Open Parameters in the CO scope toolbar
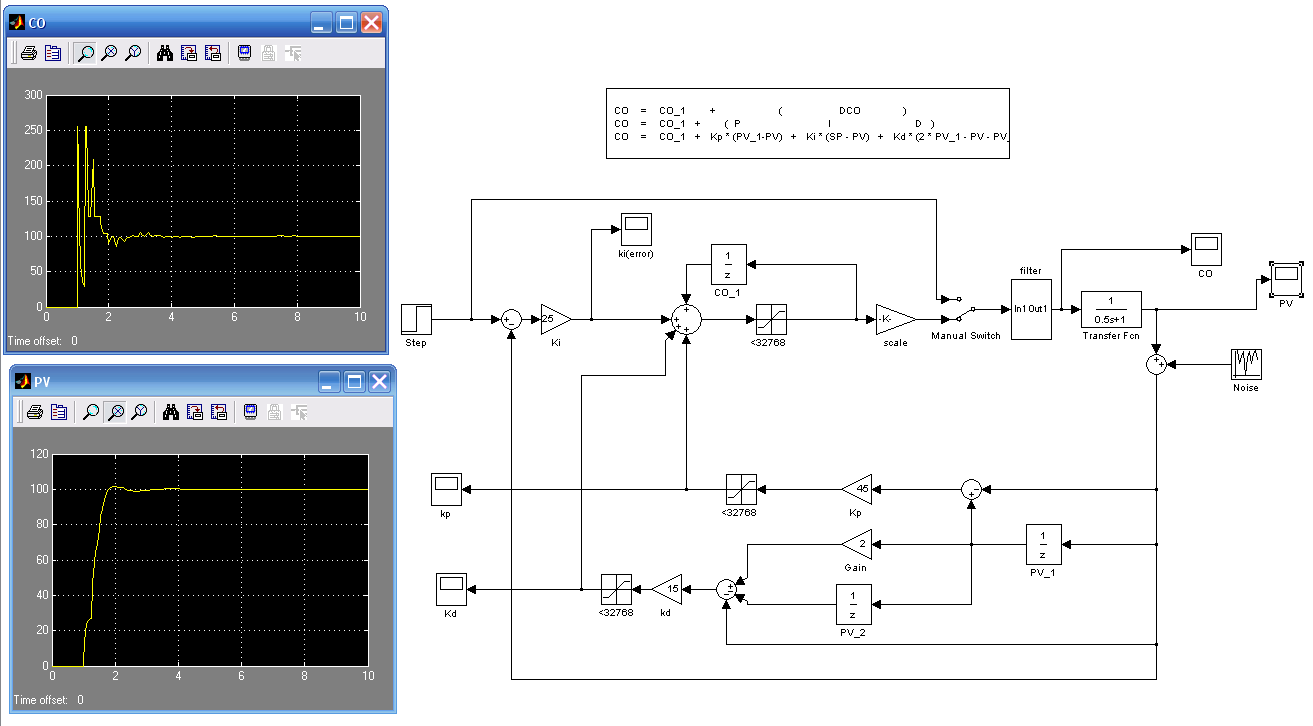1313x726 pixels. click(x=54, y=53)
